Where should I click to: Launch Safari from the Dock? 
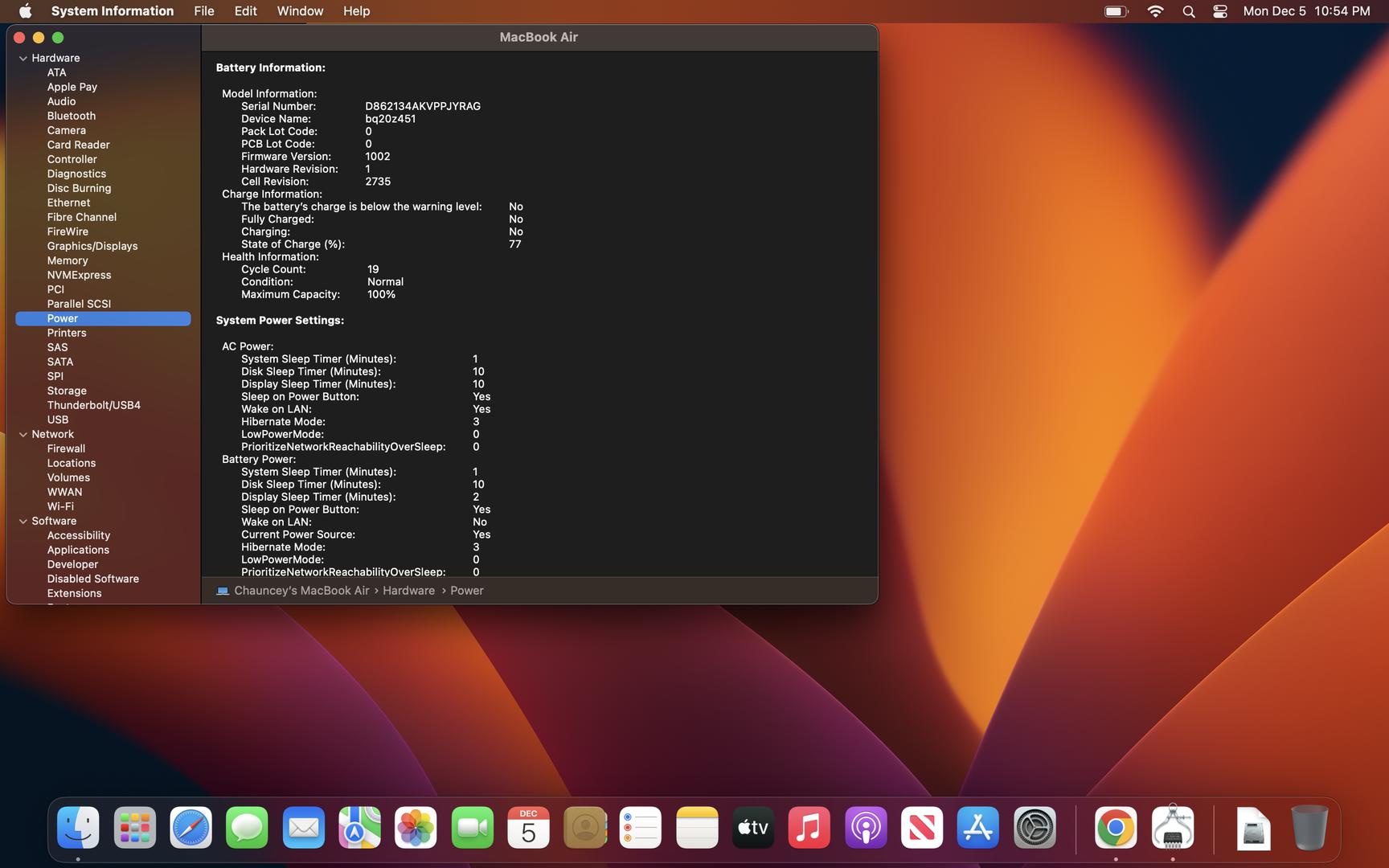(191, 828)
